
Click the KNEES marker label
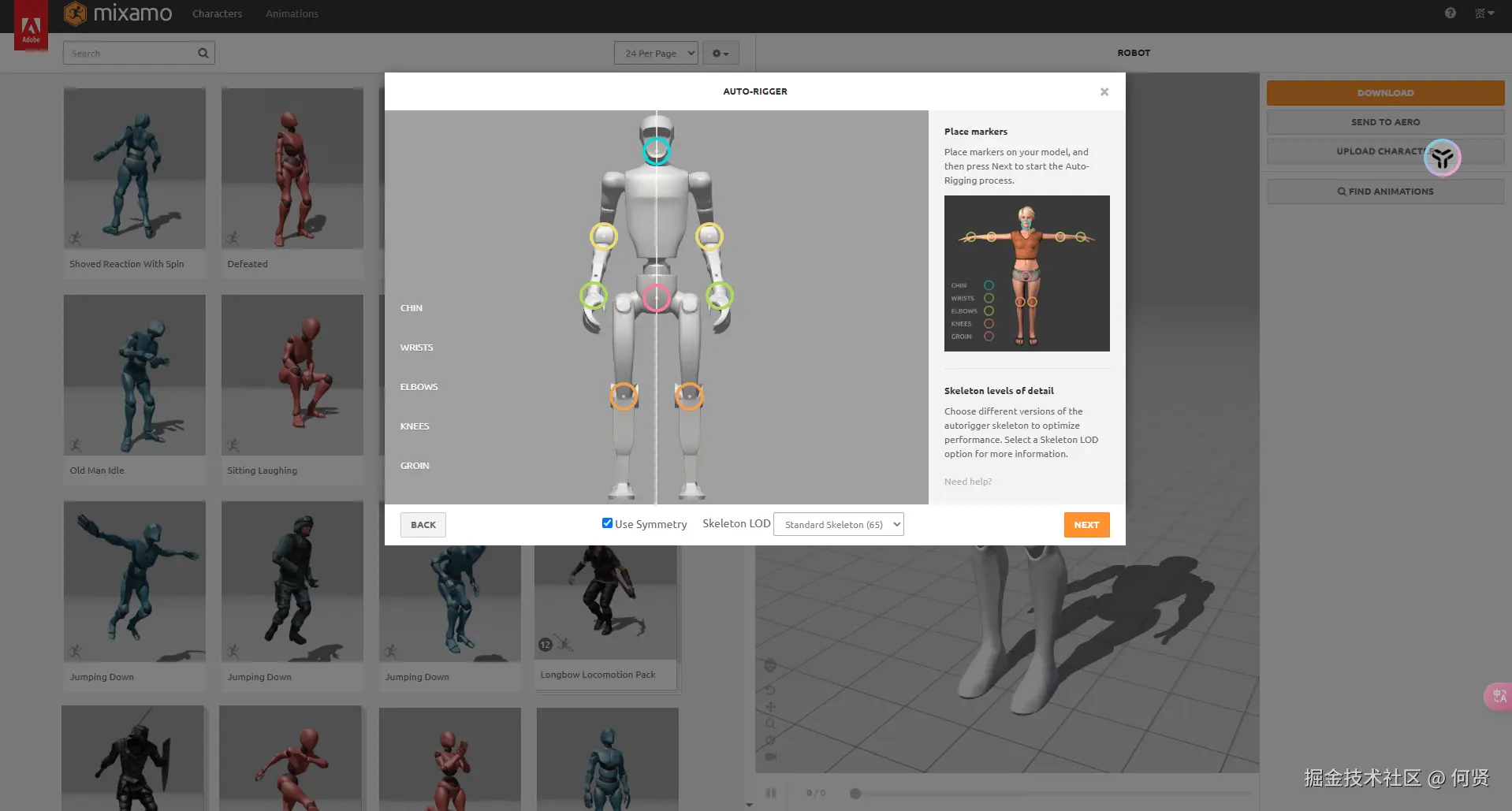point(415,426)
